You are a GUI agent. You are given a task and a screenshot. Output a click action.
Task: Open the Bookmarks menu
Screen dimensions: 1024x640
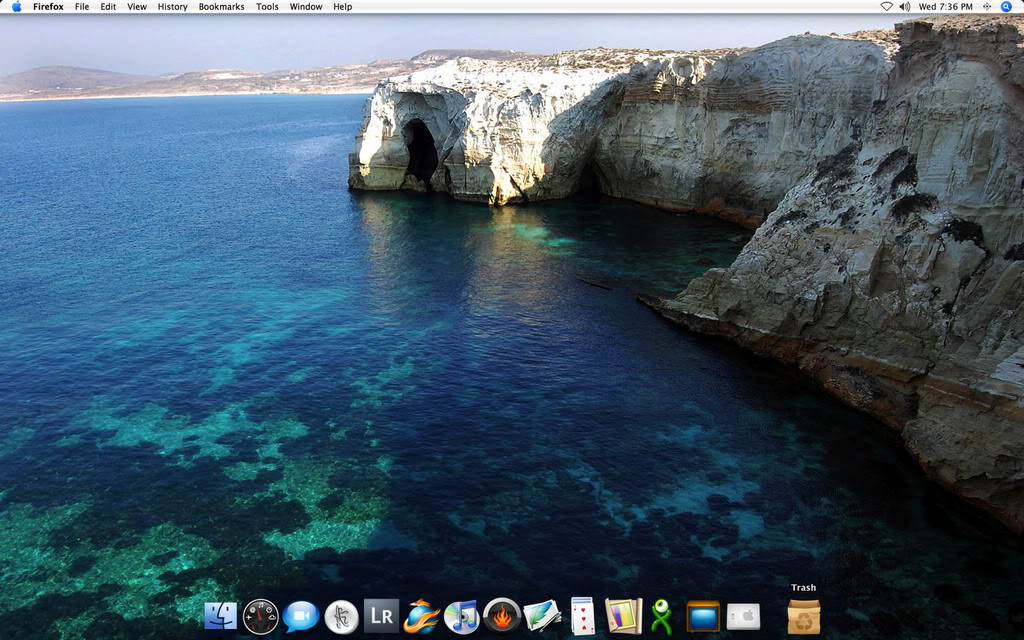(221, 7)
